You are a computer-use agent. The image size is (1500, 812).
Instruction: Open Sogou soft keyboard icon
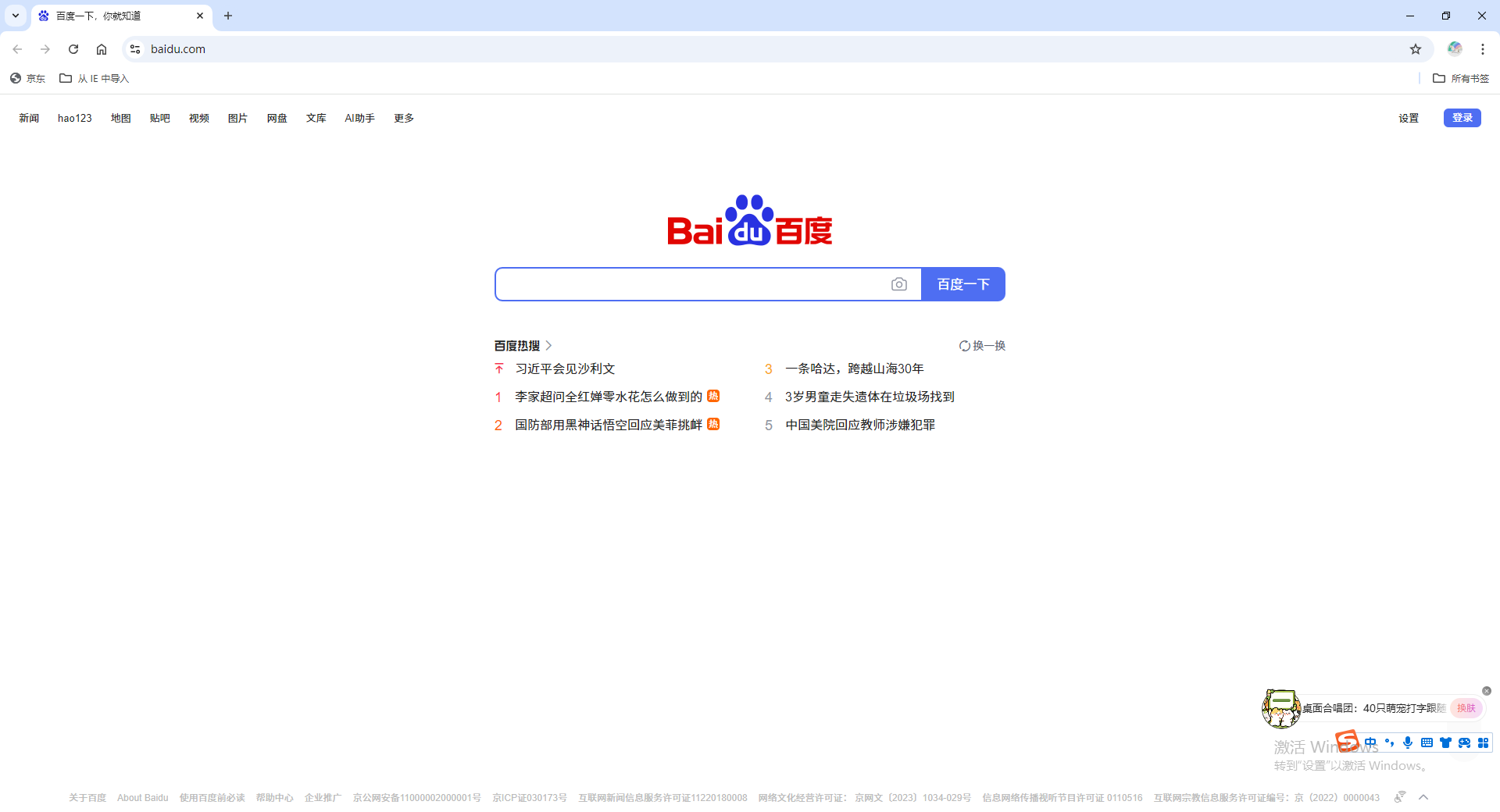1427,743
